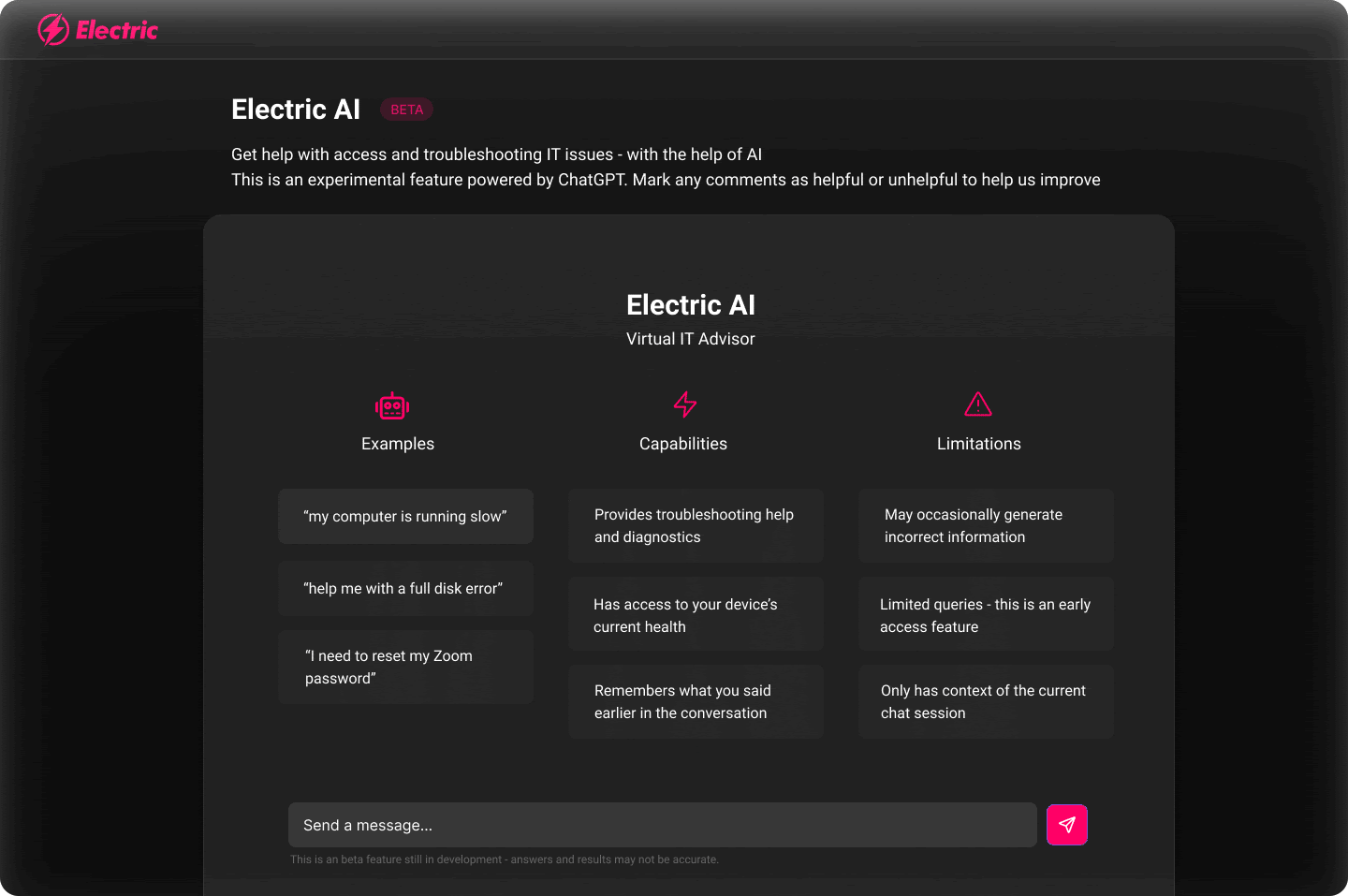Click the incorrect information limitation card
Image resolution: width=1348 pixels, height=896 pixels.
click(x=986, y=525)
